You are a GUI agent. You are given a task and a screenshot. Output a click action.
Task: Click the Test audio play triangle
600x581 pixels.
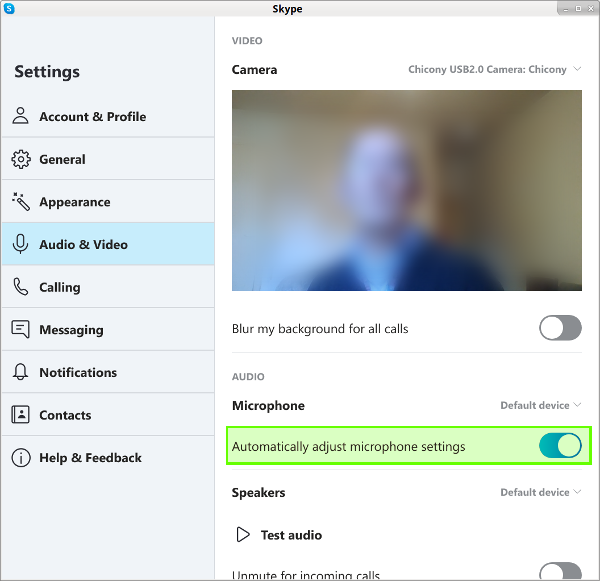click(243, 535)
